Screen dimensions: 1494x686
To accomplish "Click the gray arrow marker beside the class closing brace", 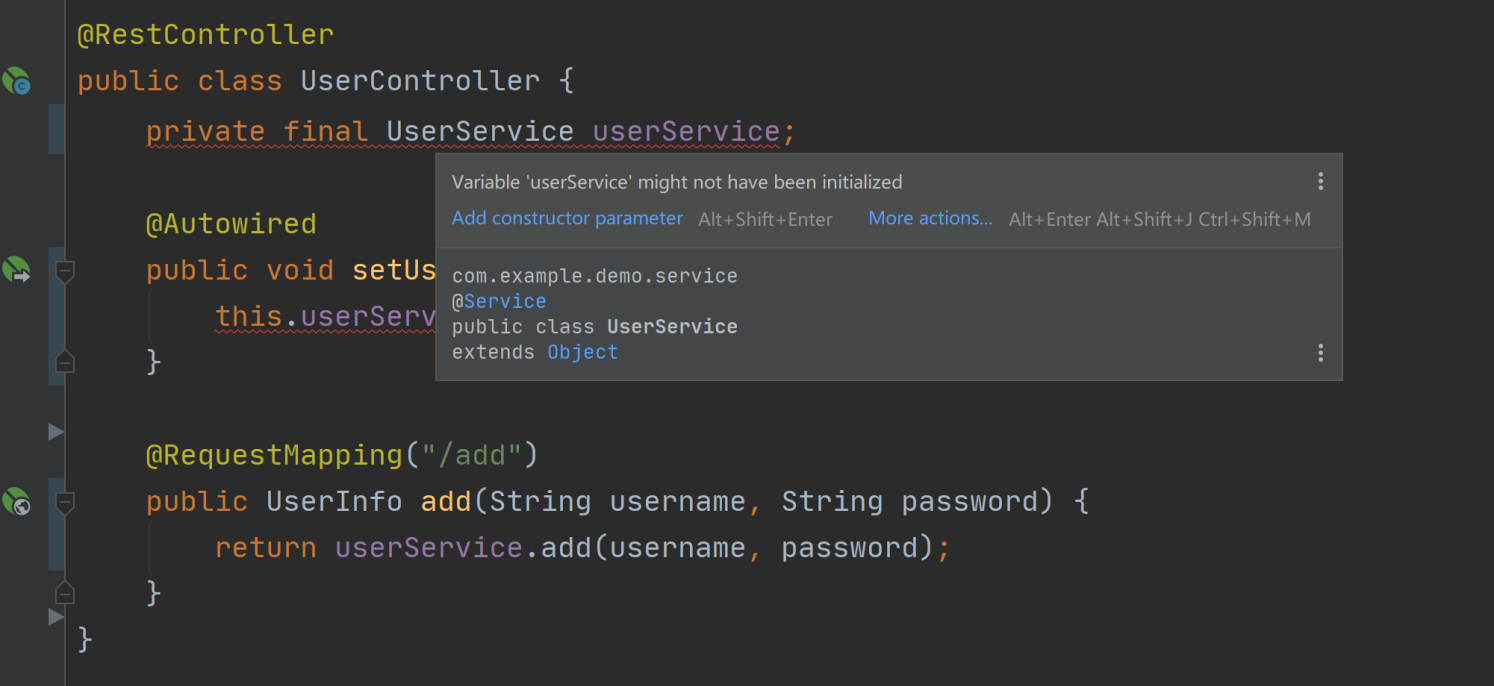I will (56, 618).
